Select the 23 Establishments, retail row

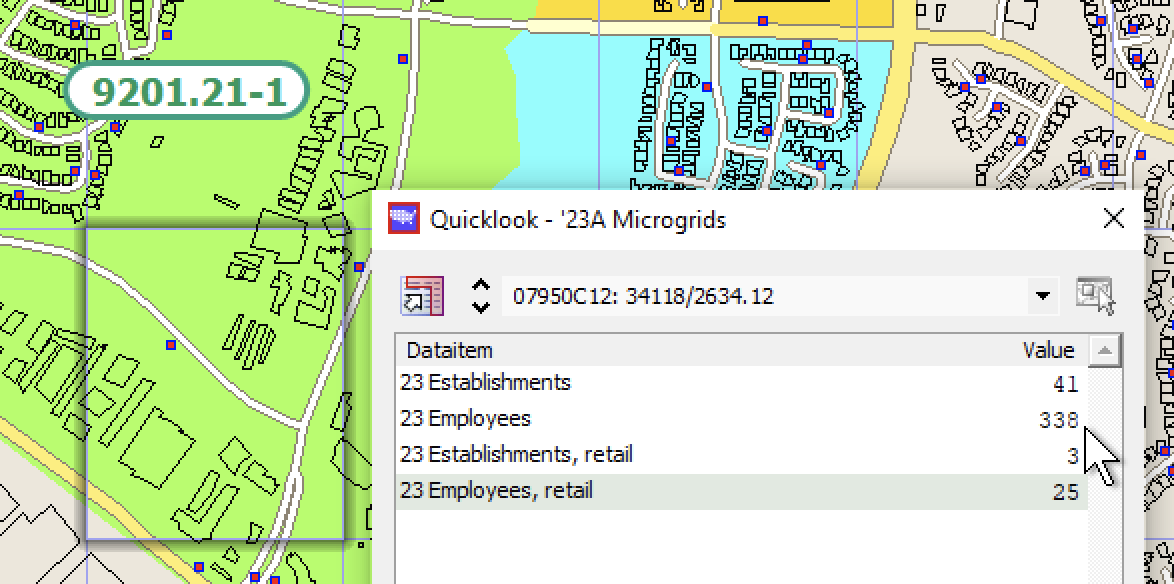pyautogui.click(x=740, y=455)
